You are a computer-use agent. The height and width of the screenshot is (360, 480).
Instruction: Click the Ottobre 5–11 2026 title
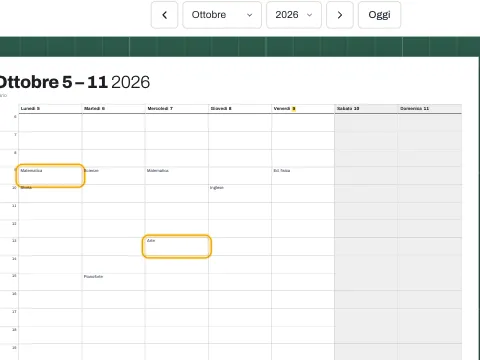[x=74, y=82]
